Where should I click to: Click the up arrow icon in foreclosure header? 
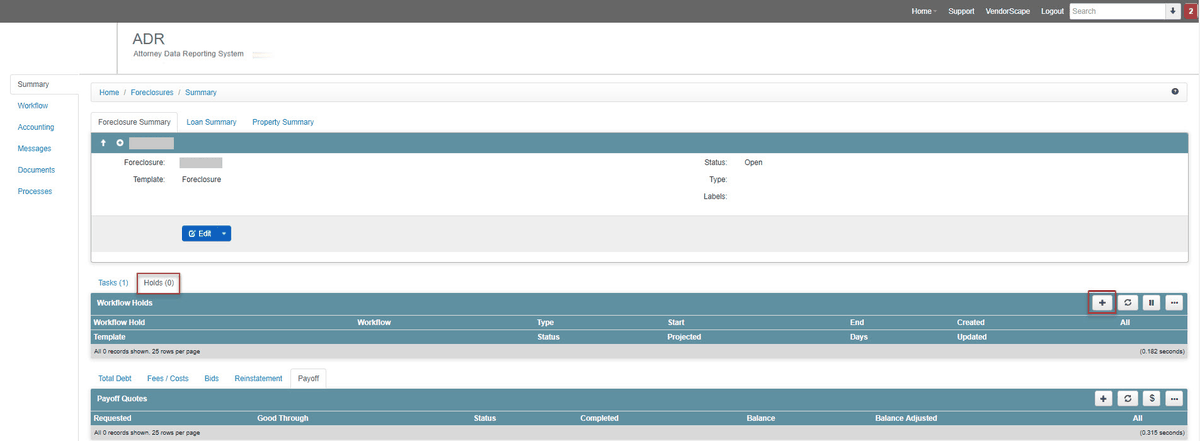point(103,143)
